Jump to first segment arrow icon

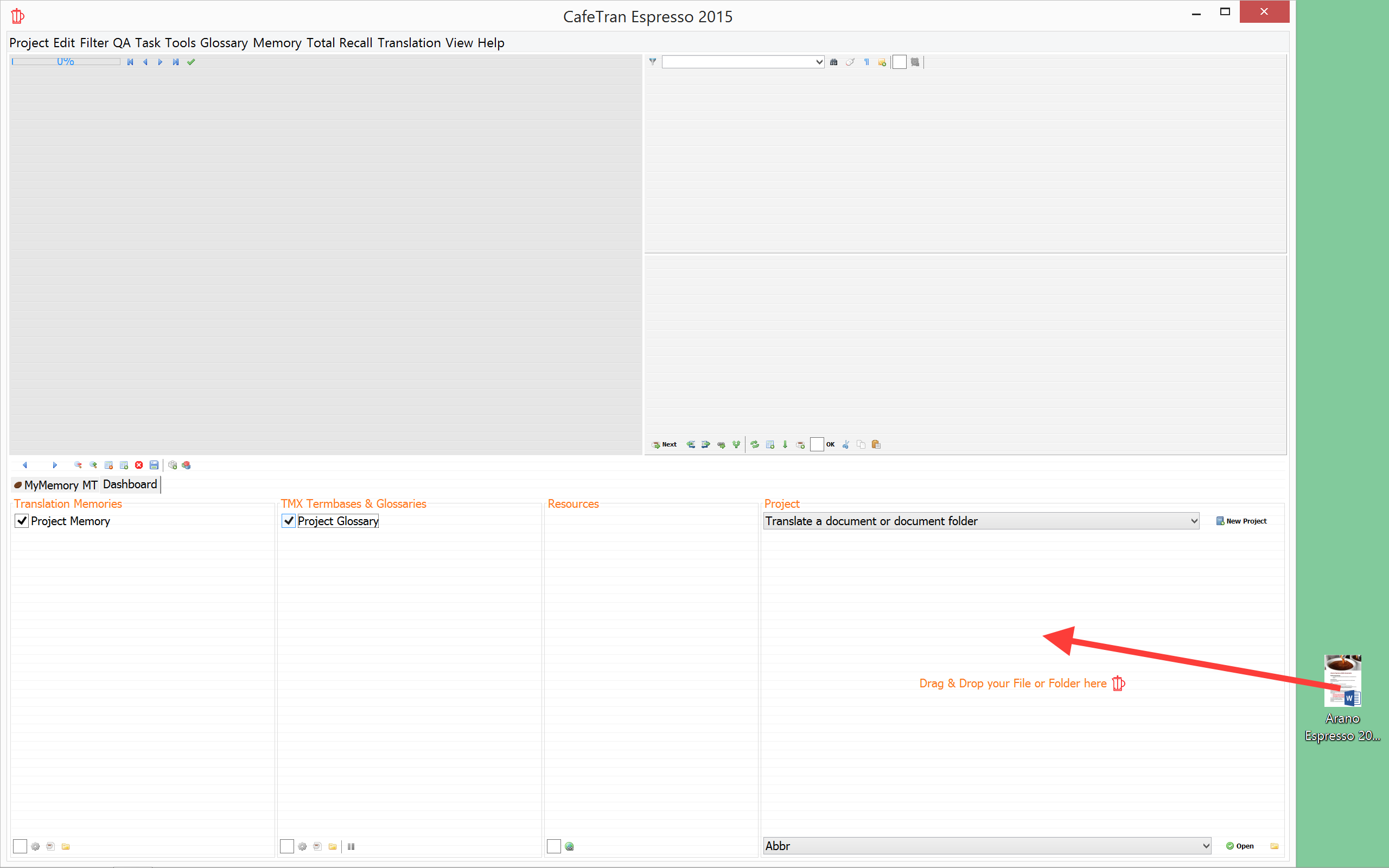pos(130,62)
